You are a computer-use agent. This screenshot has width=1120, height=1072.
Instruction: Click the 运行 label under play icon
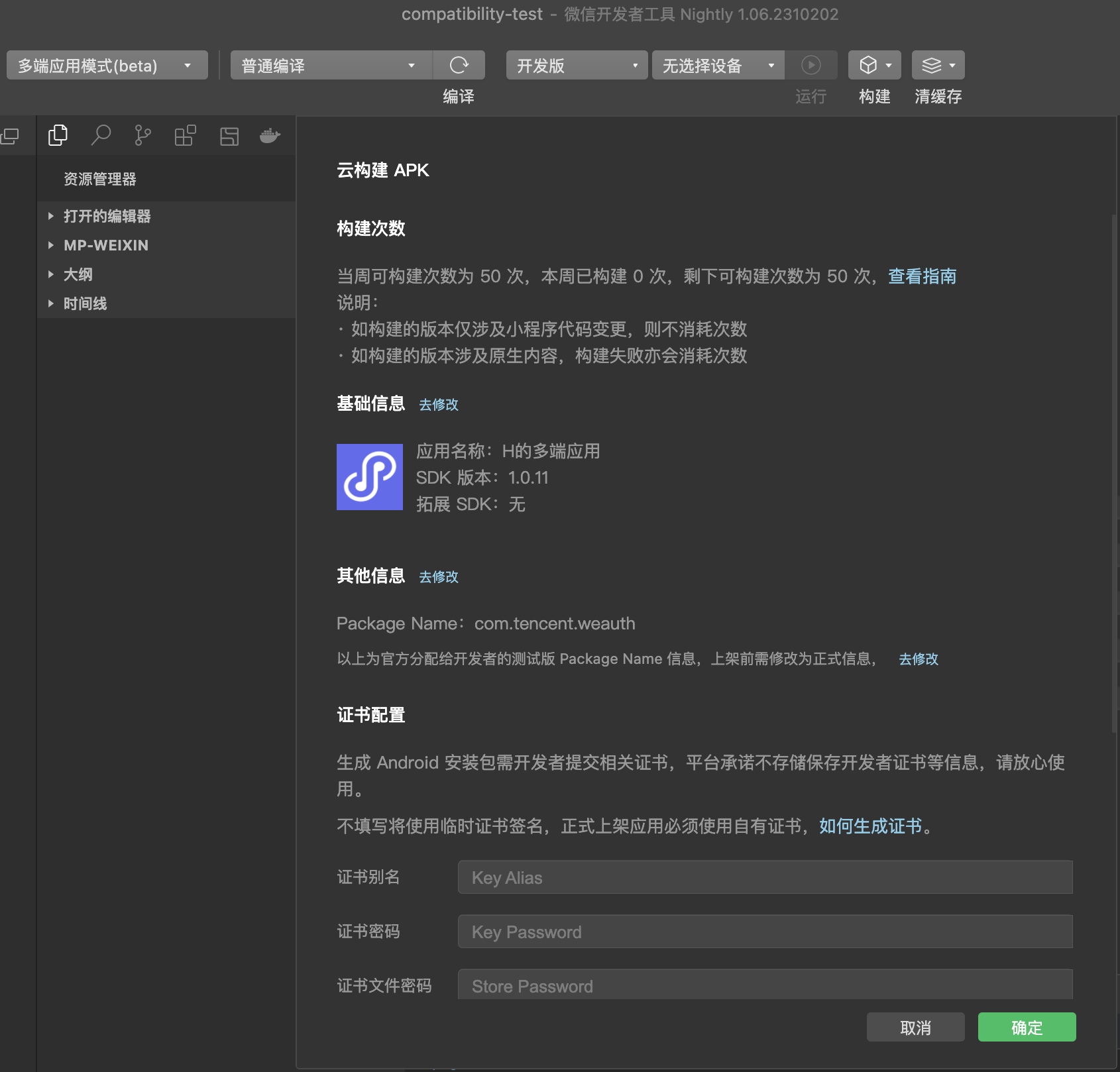tap(811, 97)
